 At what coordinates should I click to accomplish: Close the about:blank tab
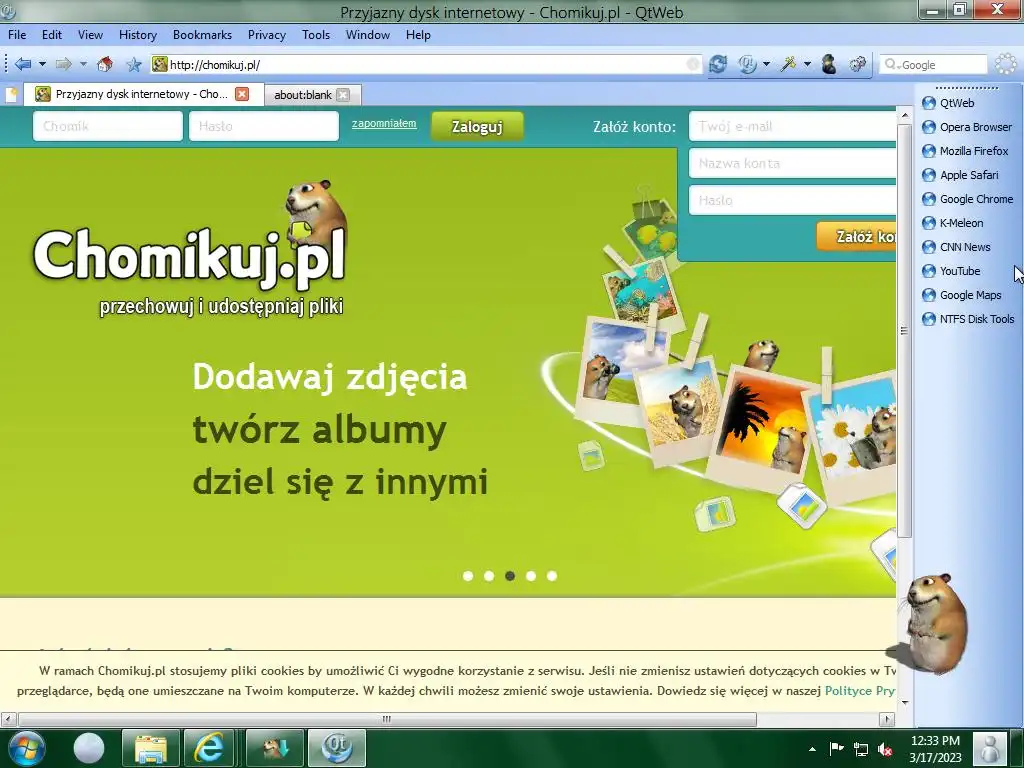(343, 95)
